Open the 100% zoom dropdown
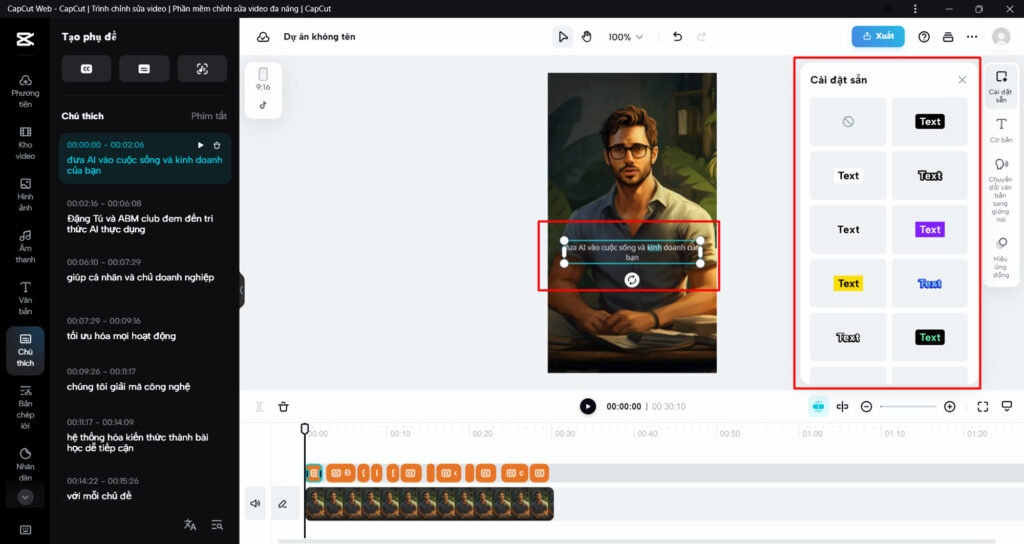Image resolution: width=1024 pixels, height=544 pixels. pos(626,37)
